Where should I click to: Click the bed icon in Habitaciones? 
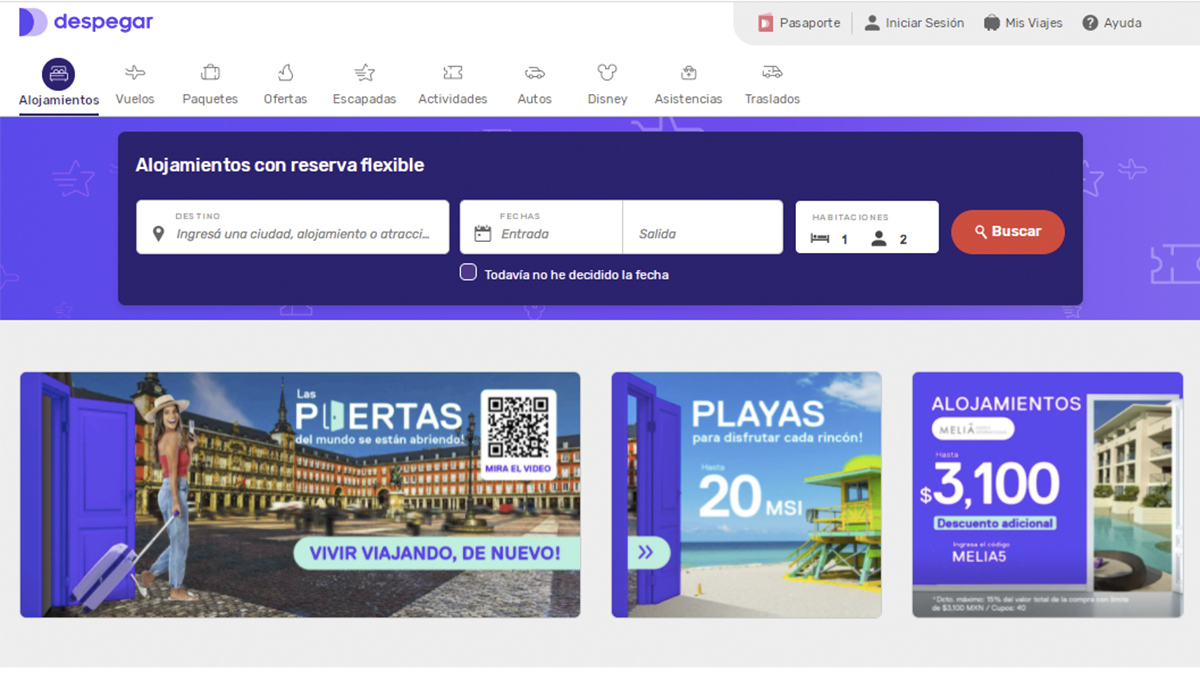(820, 239)
